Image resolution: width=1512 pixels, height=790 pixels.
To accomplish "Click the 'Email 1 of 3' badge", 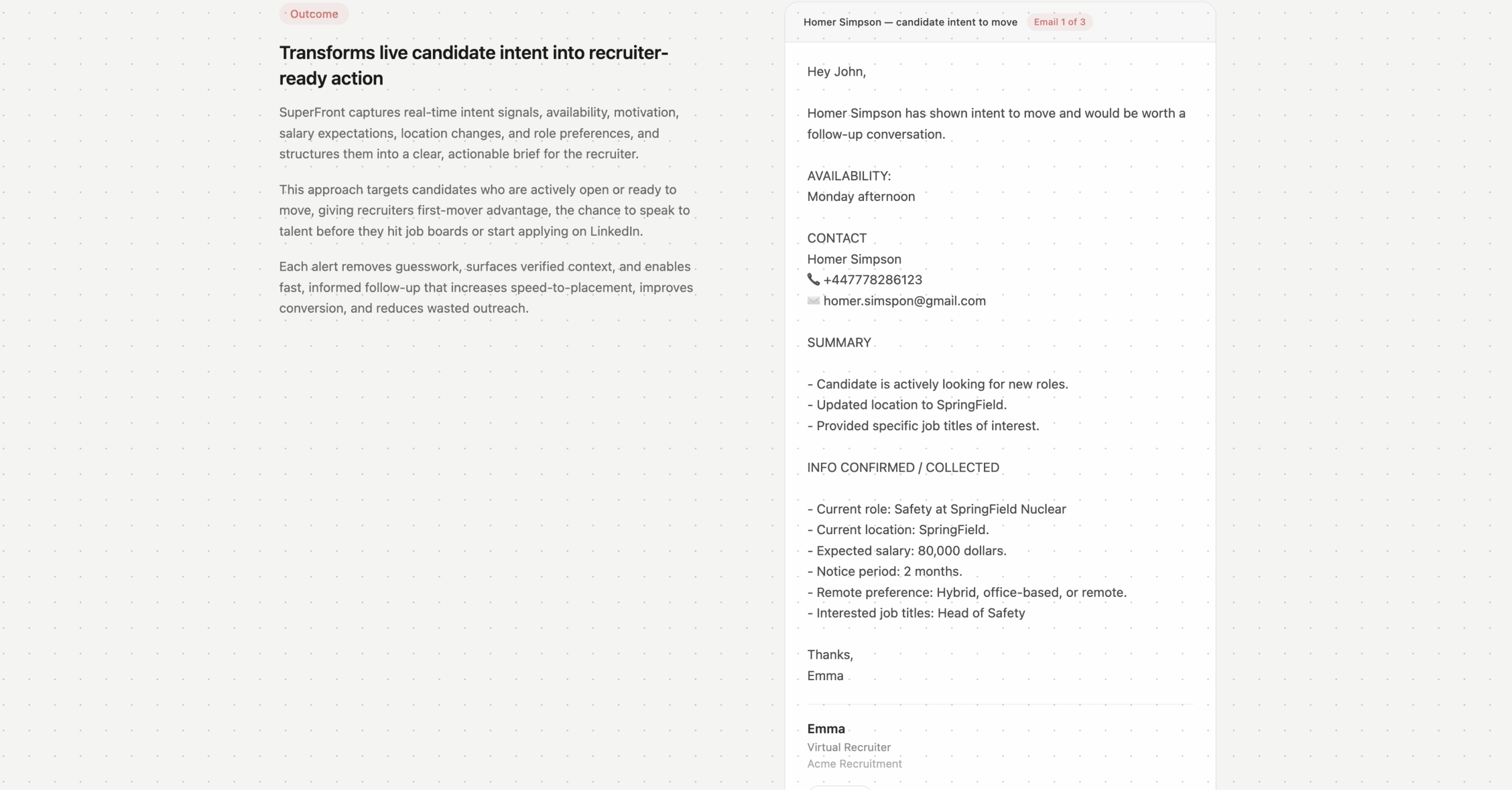I will point(1059,22).
